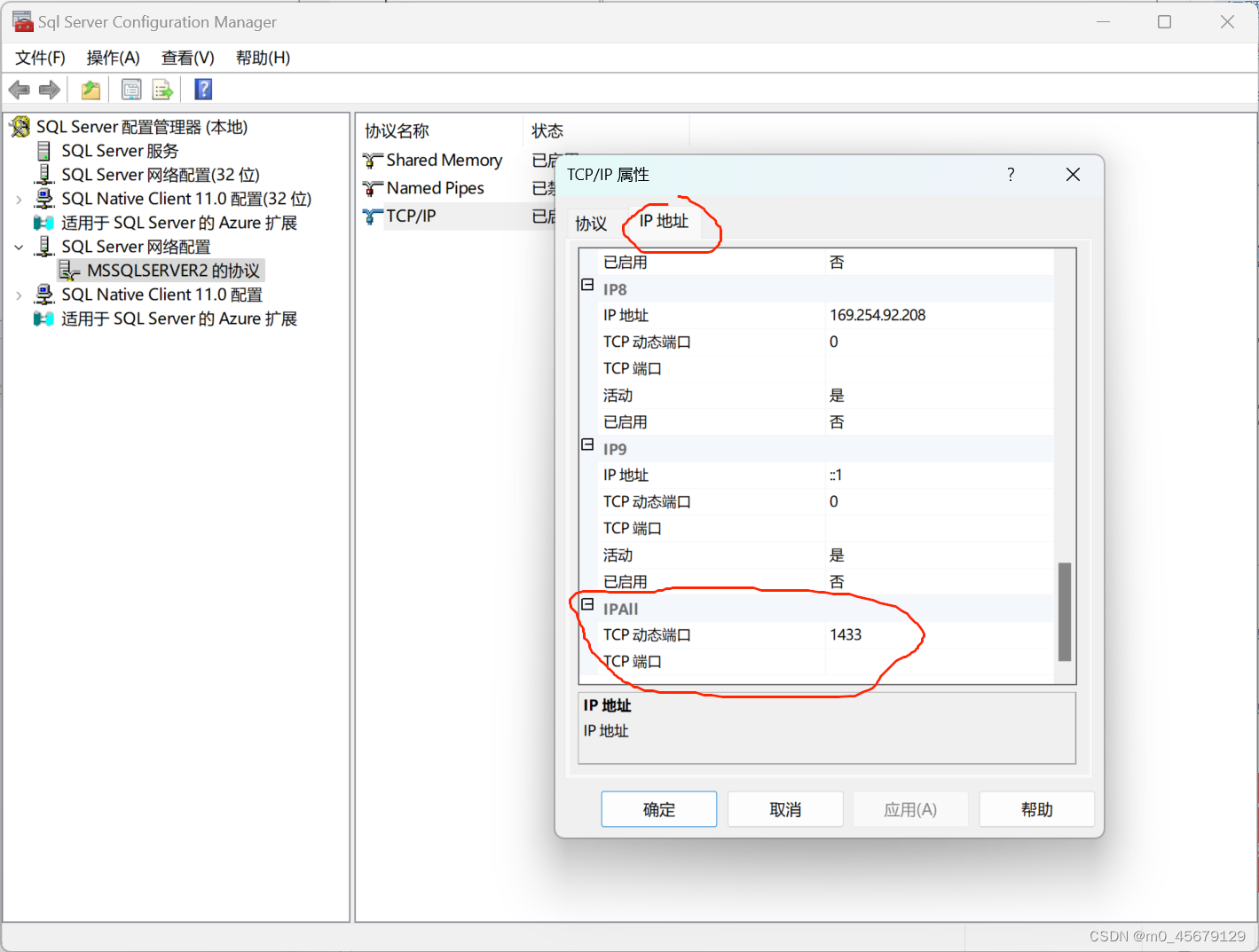This screenshot has width=1259, height=952.
Task: Switch to the IP 地址 tab
Action: [663, 222]
